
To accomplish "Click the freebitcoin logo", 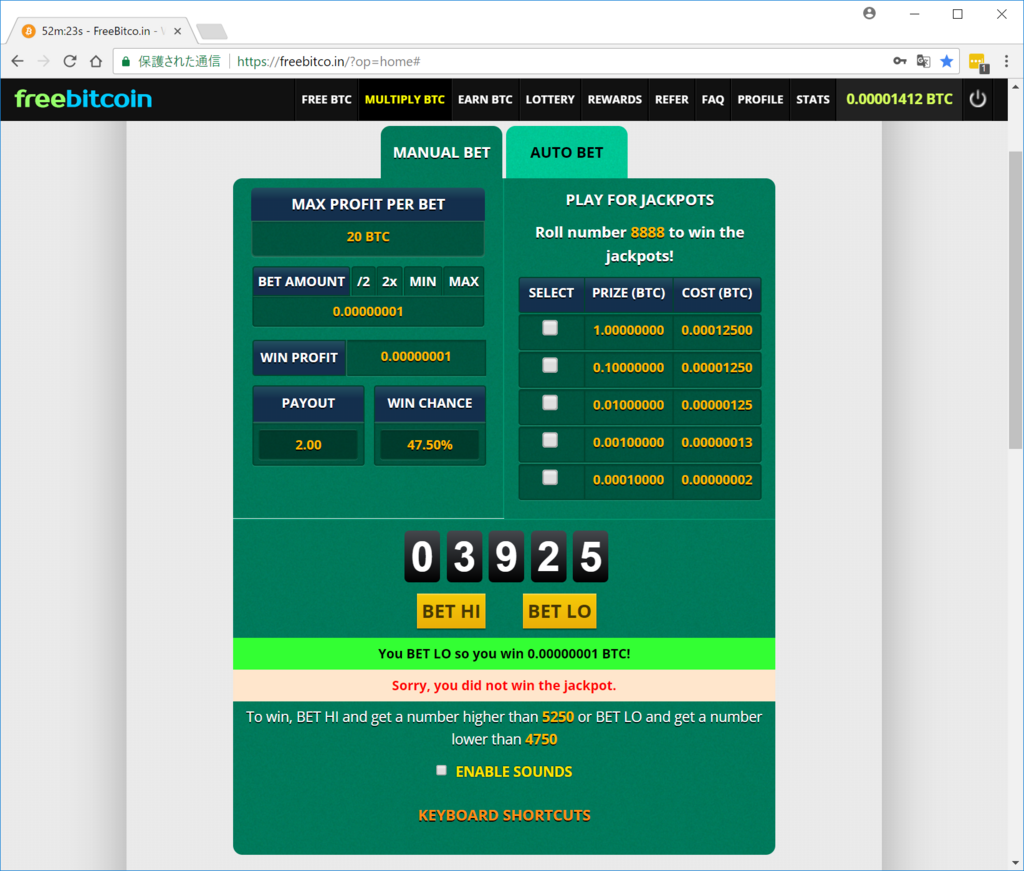I will coord(82,99).
